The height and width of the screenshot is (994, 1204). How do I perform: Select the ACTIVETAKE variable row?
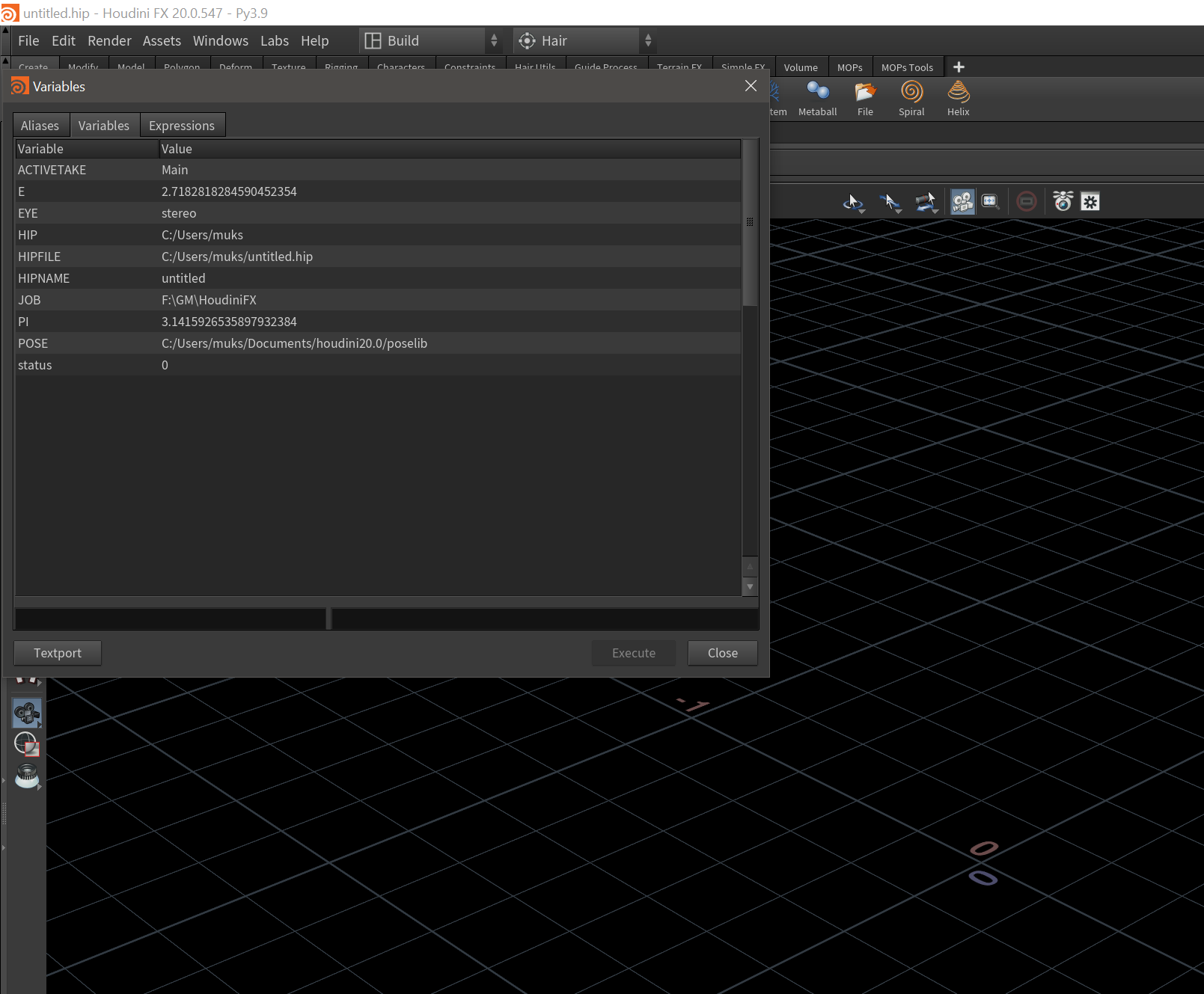pyautogui.click(x=378, y=170)
